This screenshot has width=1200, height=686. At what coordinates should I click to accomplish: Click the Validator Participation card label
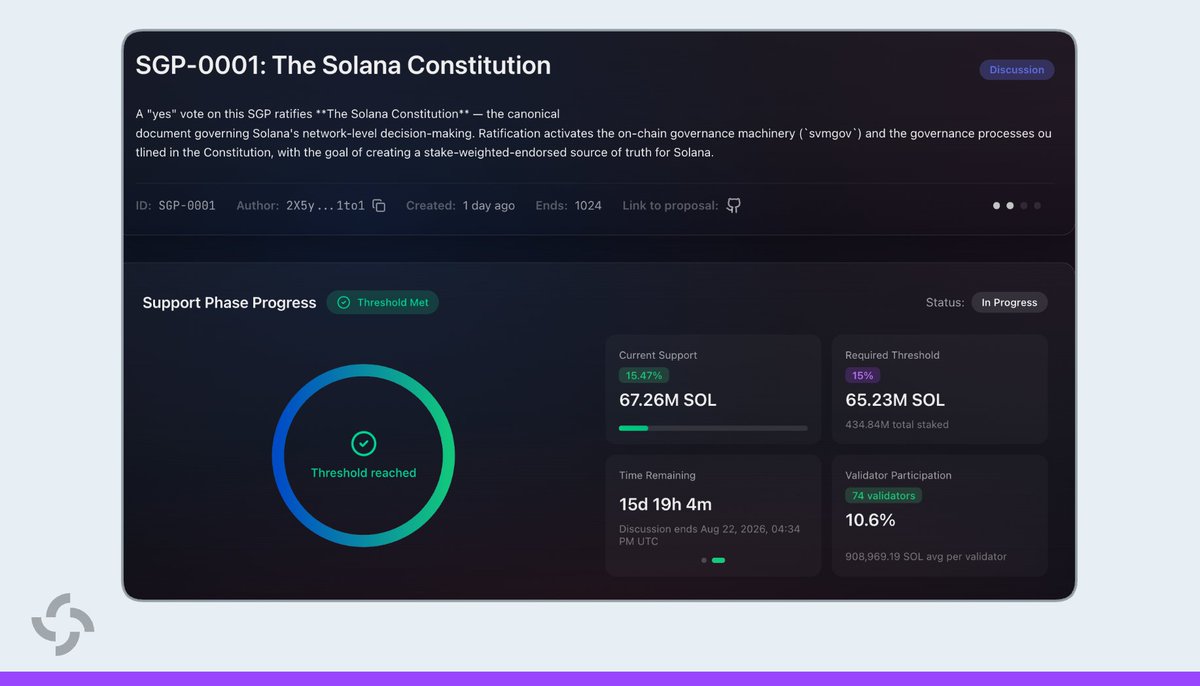[898, 475]
